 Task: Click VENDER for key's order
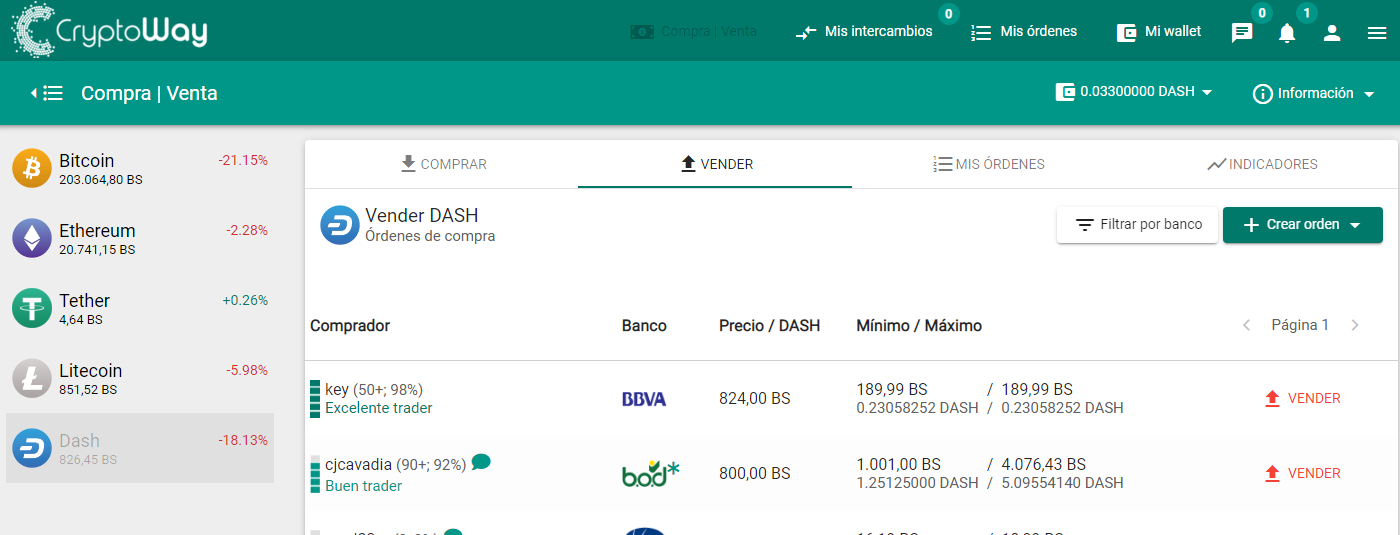[1302, 398]
